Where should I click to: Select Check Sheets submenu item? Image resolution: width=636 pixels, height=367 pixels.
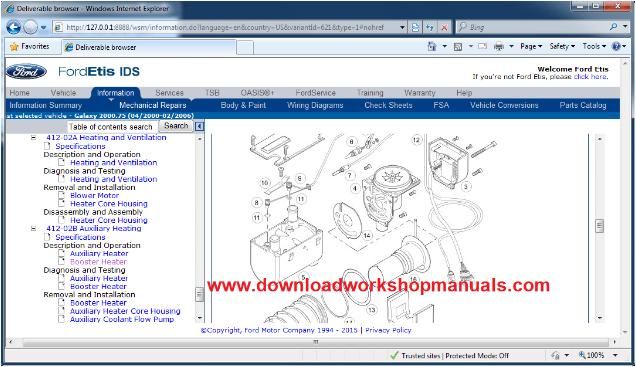[388, 105]
